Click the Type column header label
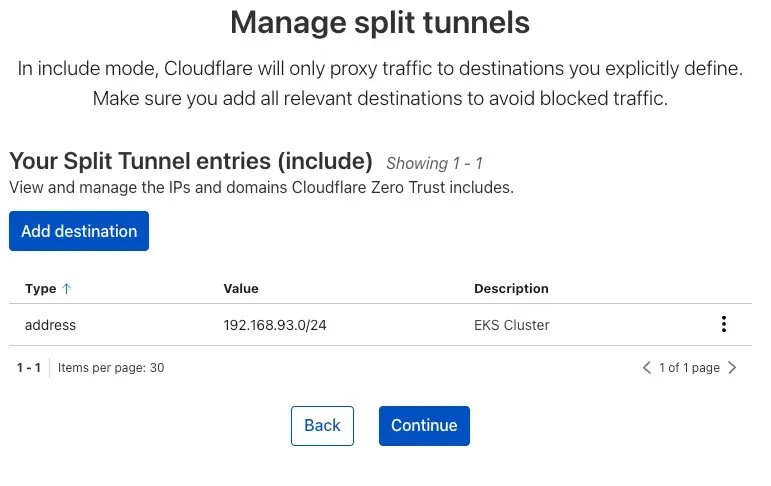771x486 pixels. (41, 288)
